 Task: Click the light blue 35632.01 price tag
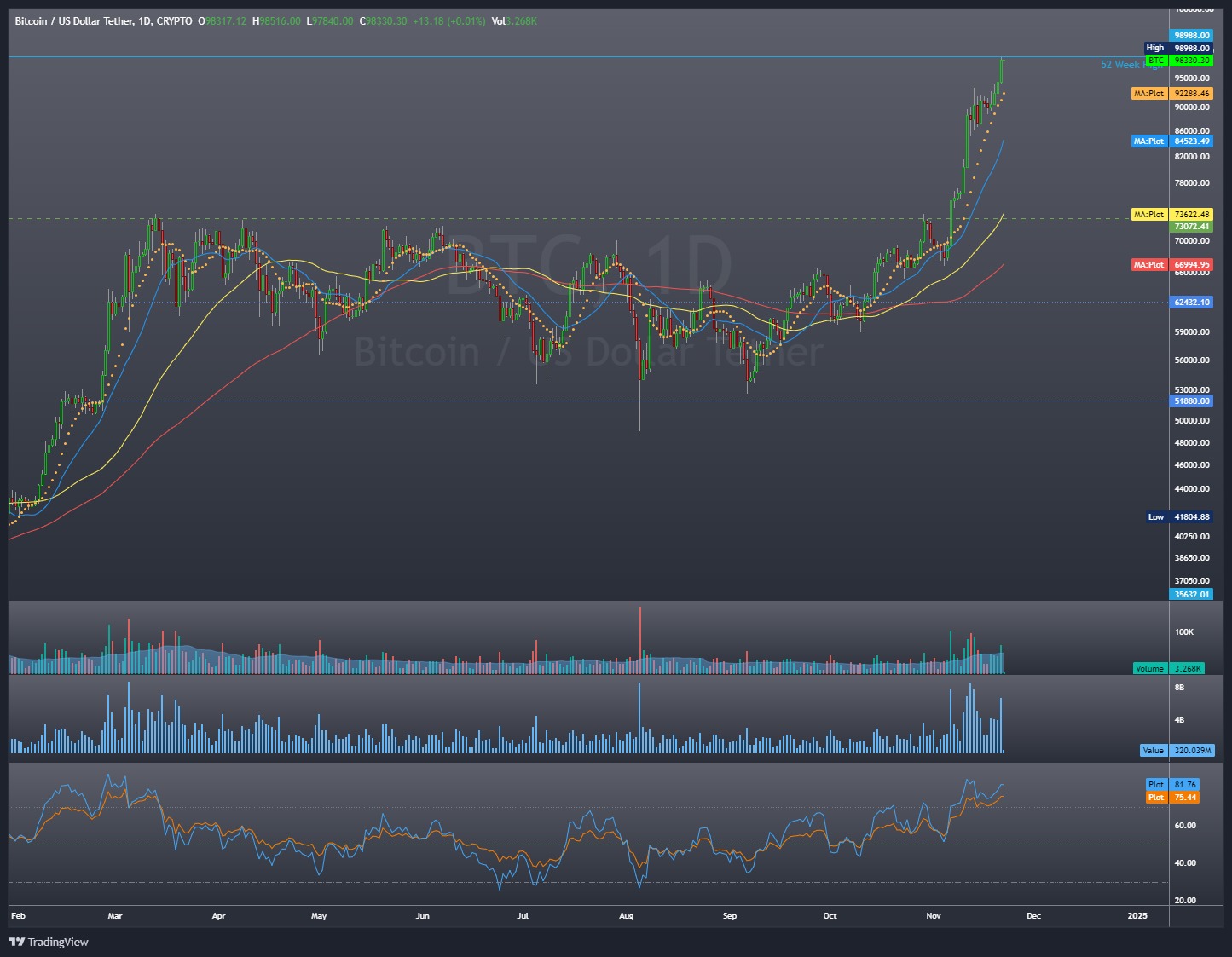coord(1191,595)
